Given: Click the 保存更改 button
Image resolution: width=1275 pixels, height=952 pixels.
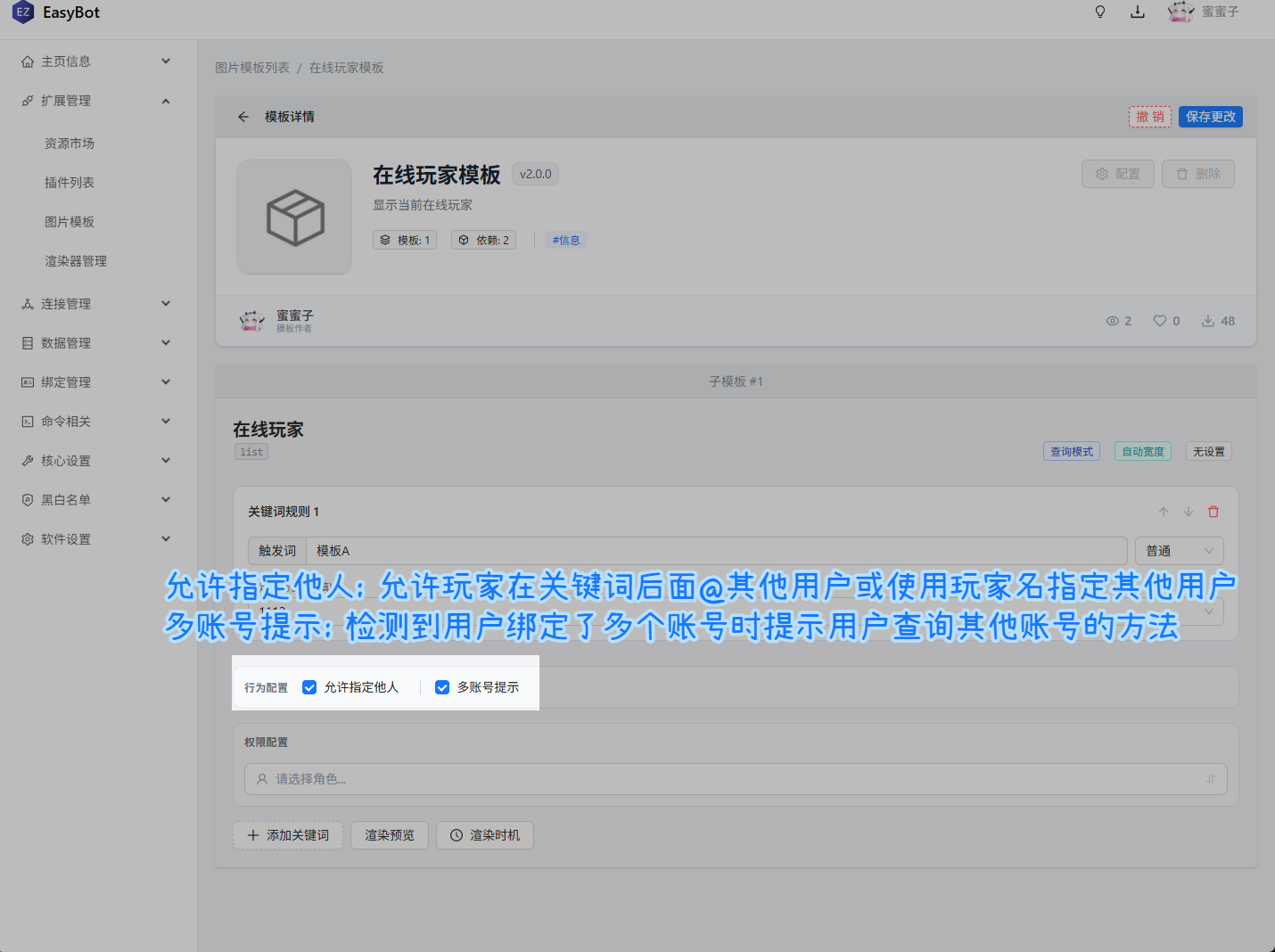Looking at the screenshot, I should [x=1210, y=117].
